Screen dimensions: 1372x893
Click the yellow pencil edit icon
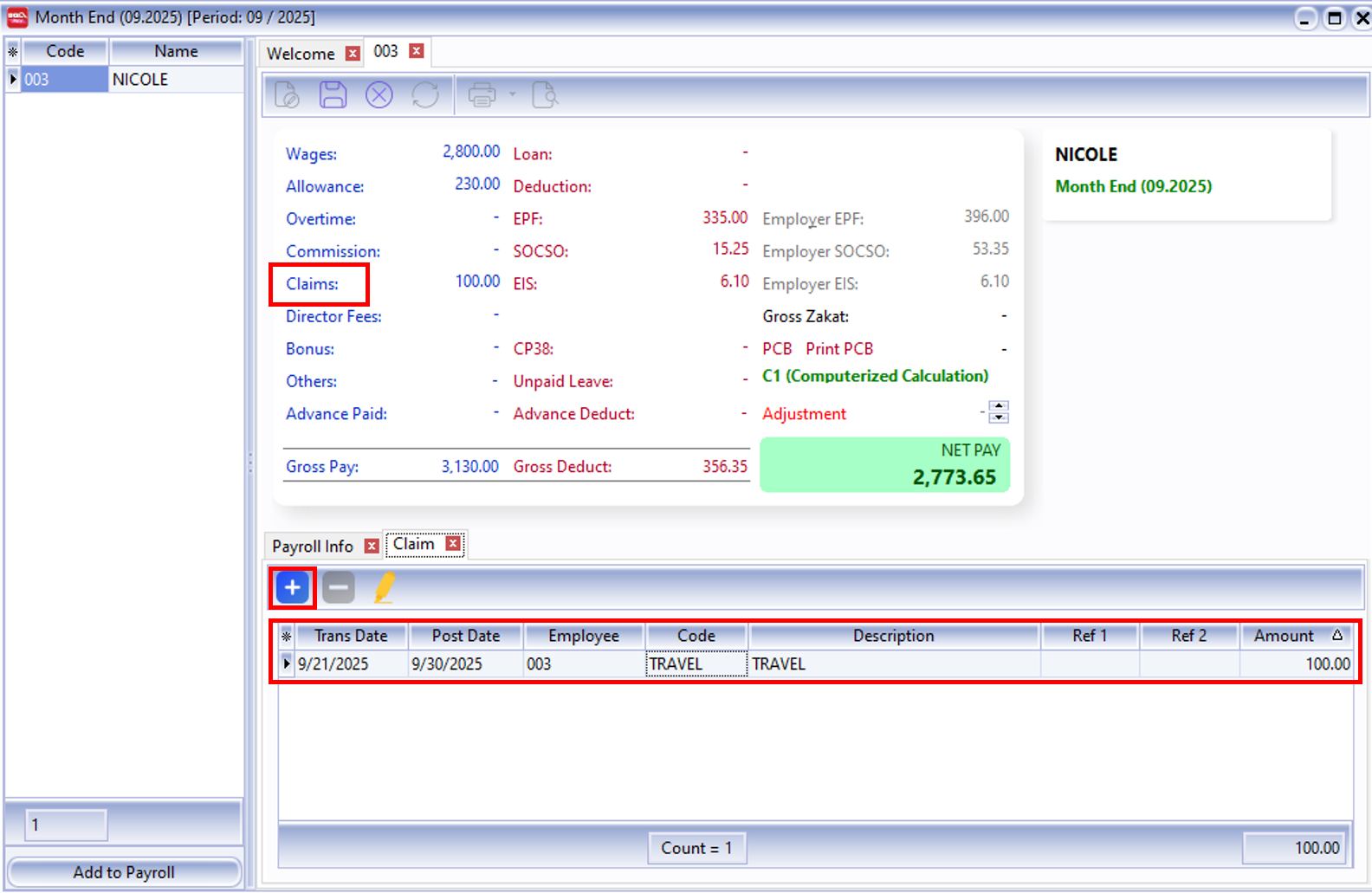(385, 587)
